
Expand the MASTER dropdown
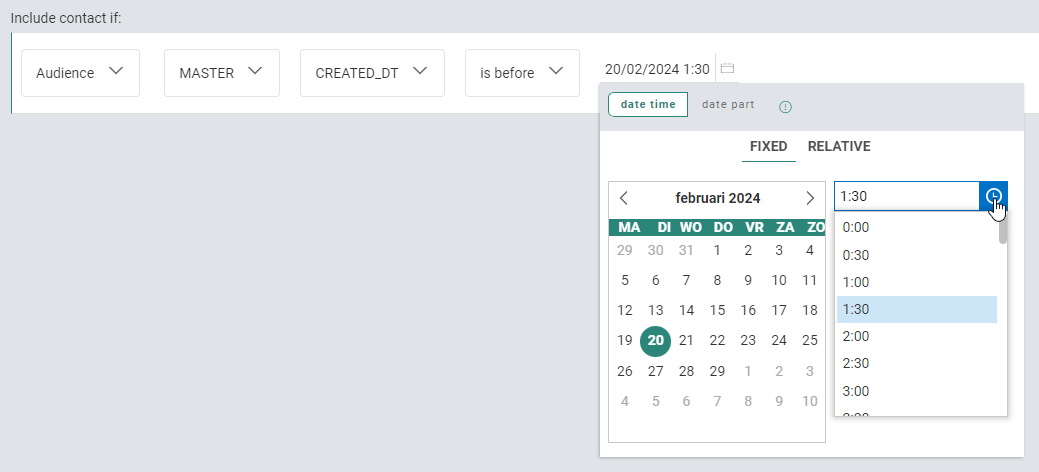pos(220,73)
